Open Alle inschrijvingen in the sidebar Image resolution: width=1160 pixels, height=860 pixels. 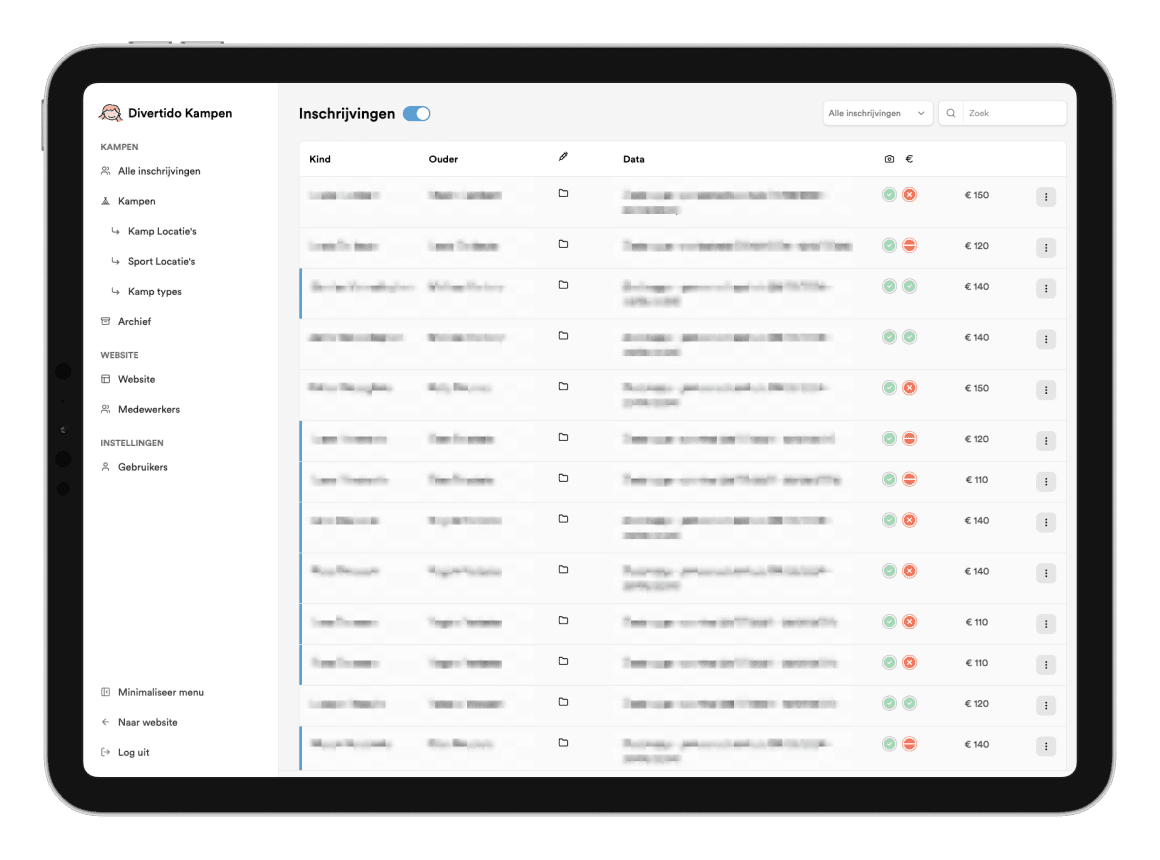tap(159, 171)
